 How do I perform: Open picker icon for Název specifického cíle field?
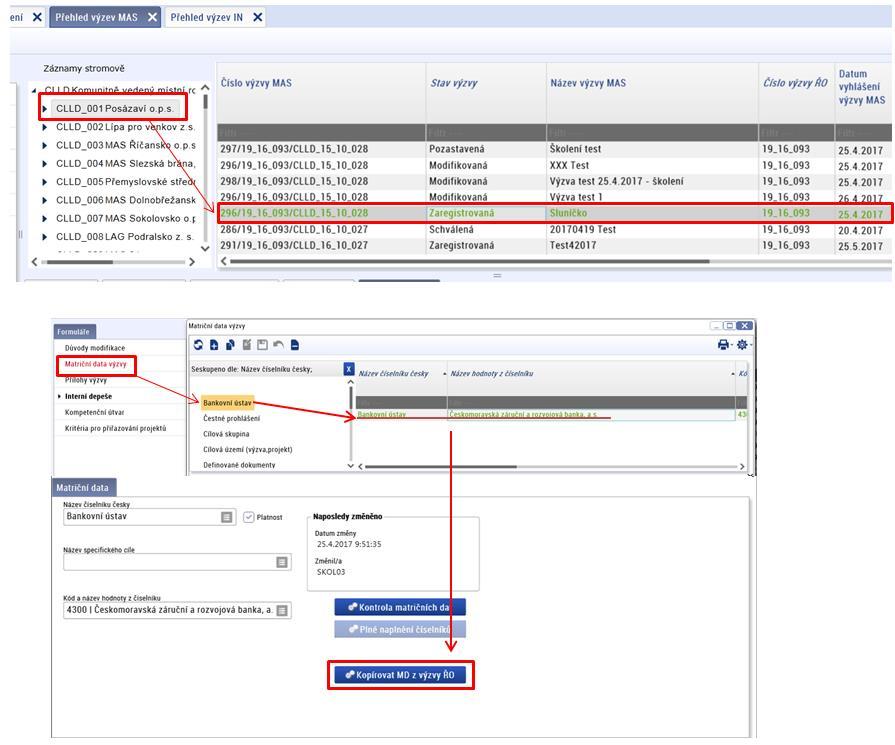(282, 562)
